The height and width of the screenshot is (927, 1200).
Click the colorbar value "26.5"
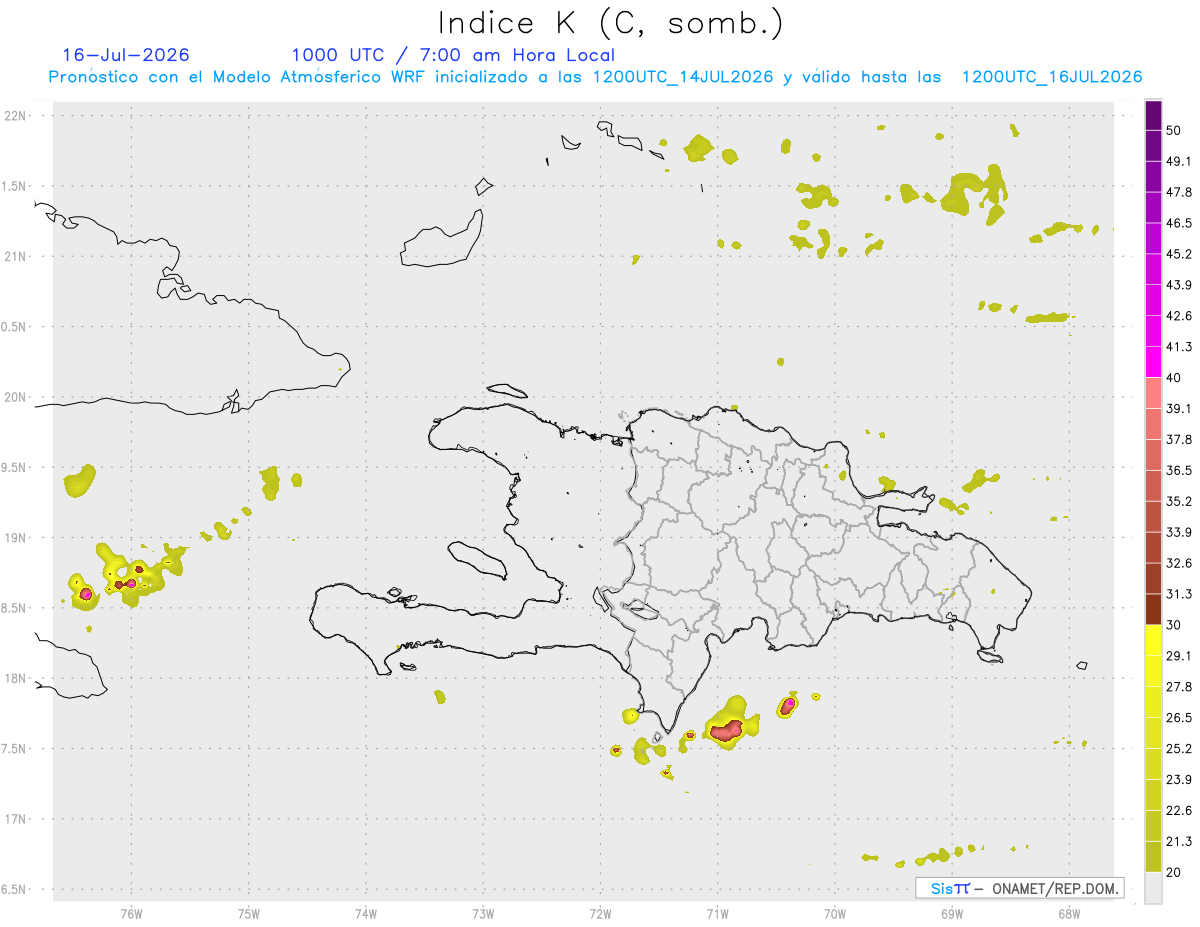(1179, 718)
